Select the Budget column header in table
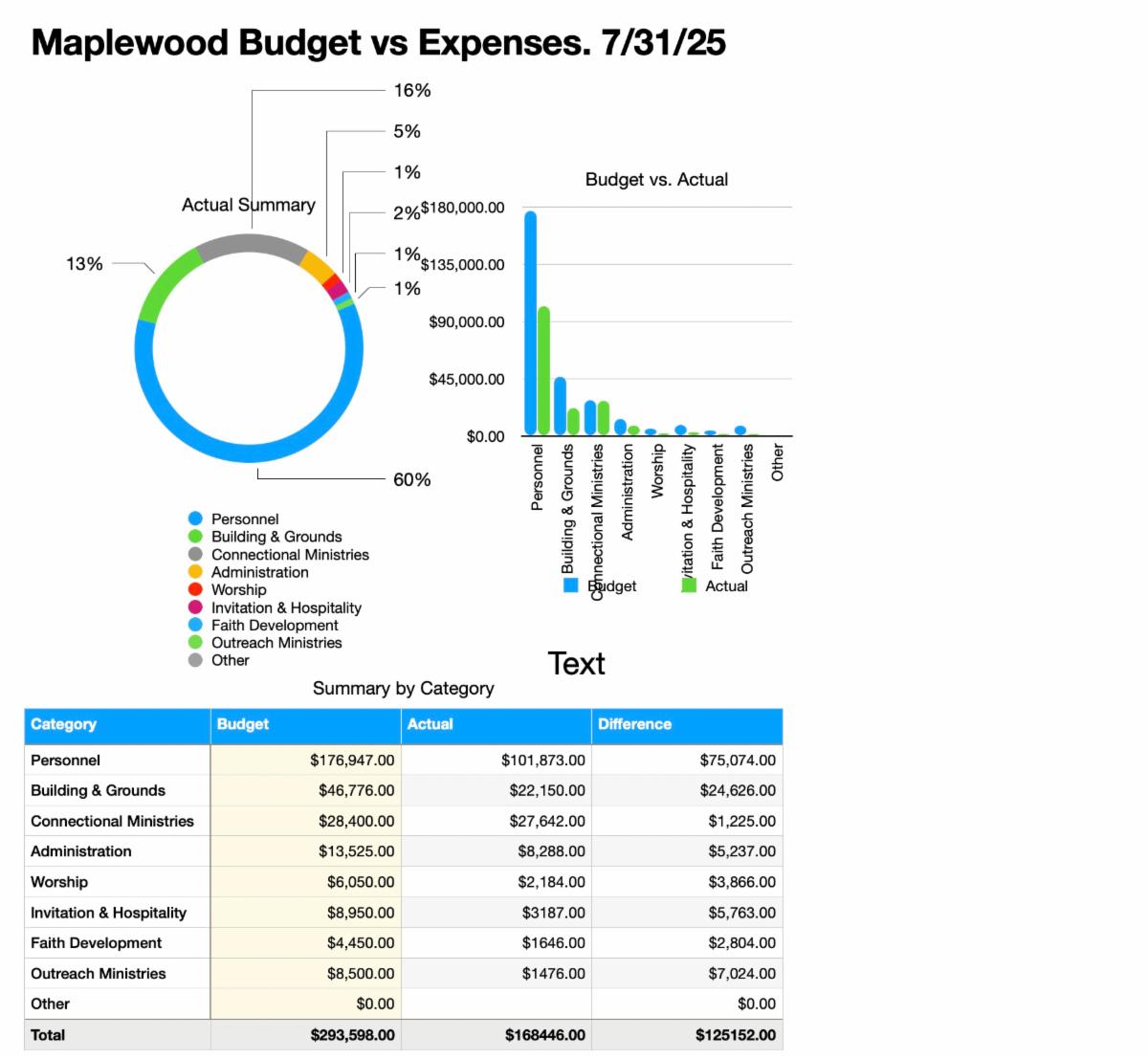The height and width of the screenshot is (1059, 1148). [305, 725]
